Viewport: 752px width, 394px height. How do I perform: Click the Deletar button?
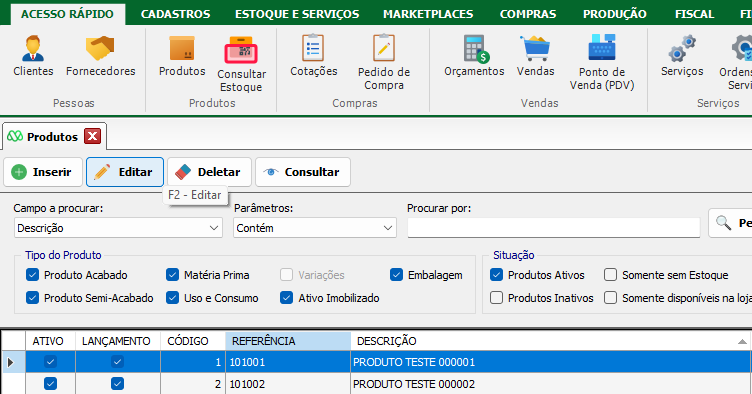(x=209, y=172)
